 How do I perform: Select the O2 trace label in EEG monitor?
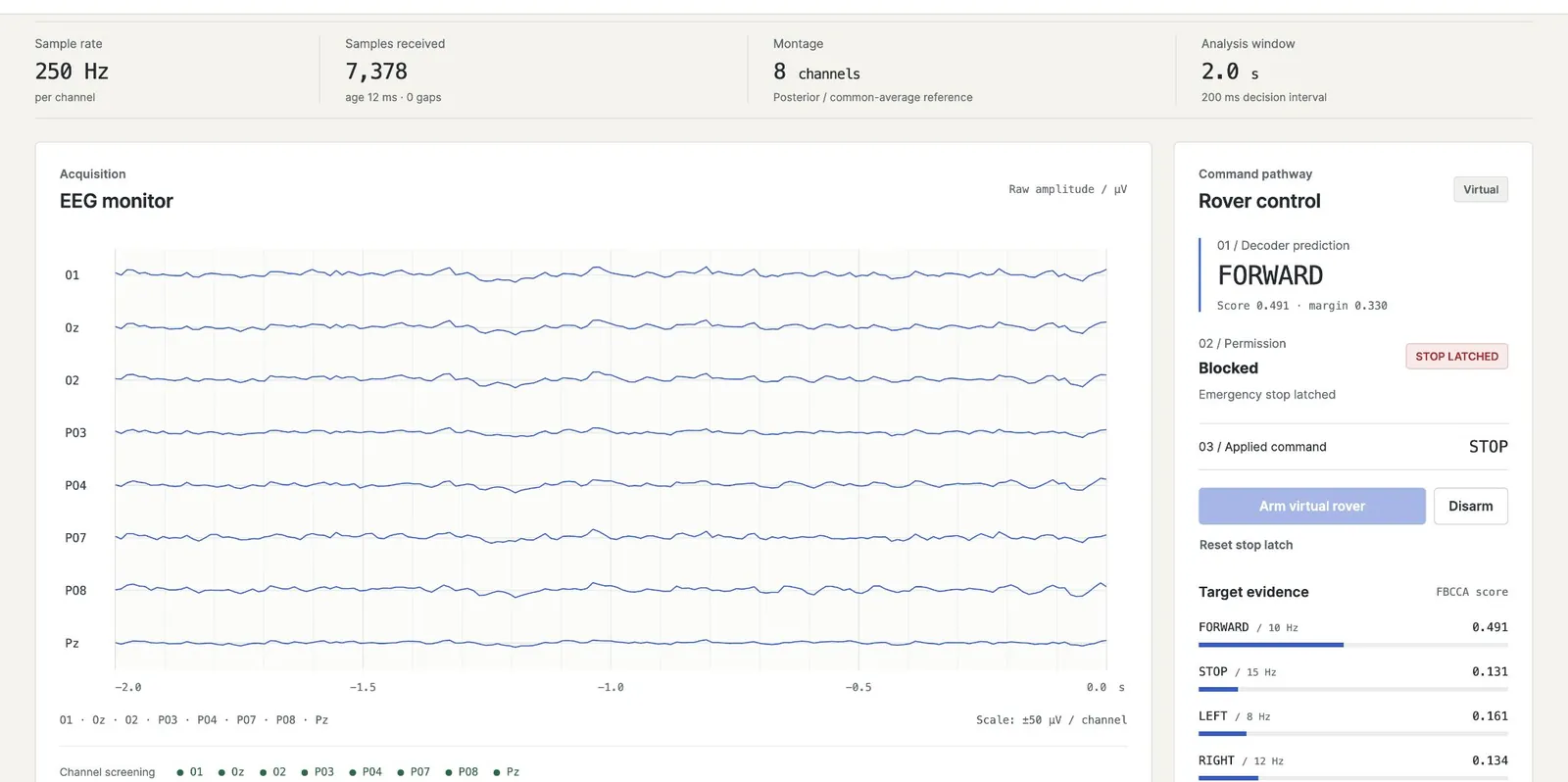tap(72, 380)
